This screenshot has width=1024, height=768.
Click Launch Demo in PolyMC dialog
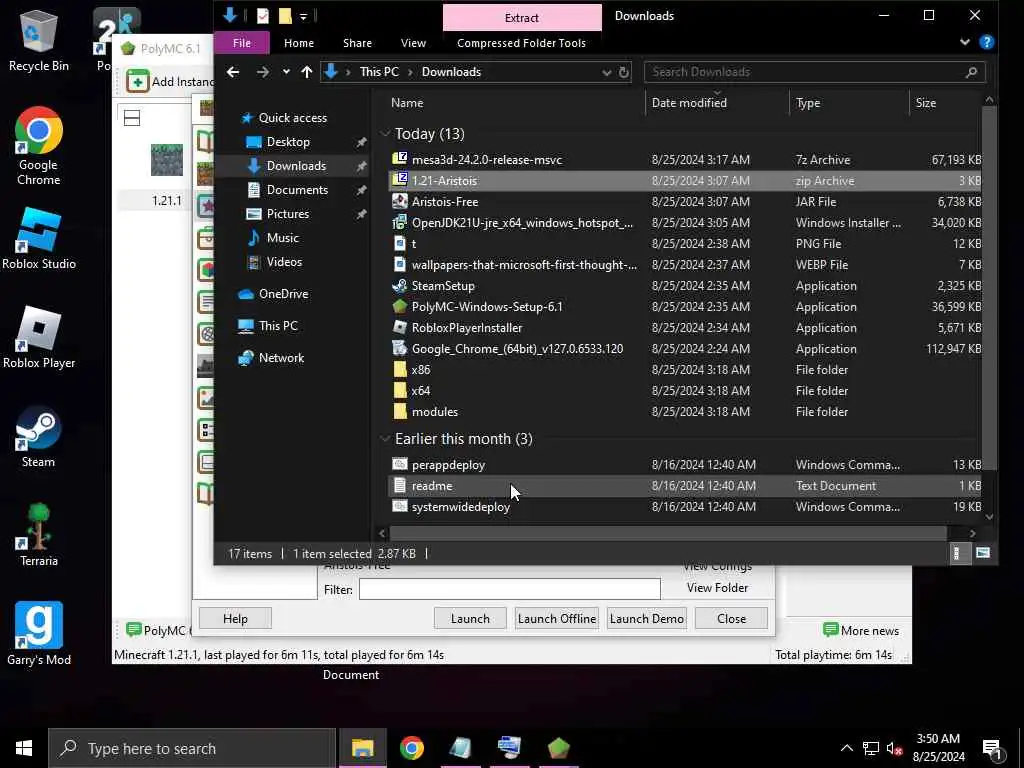[x=647, y=618]
